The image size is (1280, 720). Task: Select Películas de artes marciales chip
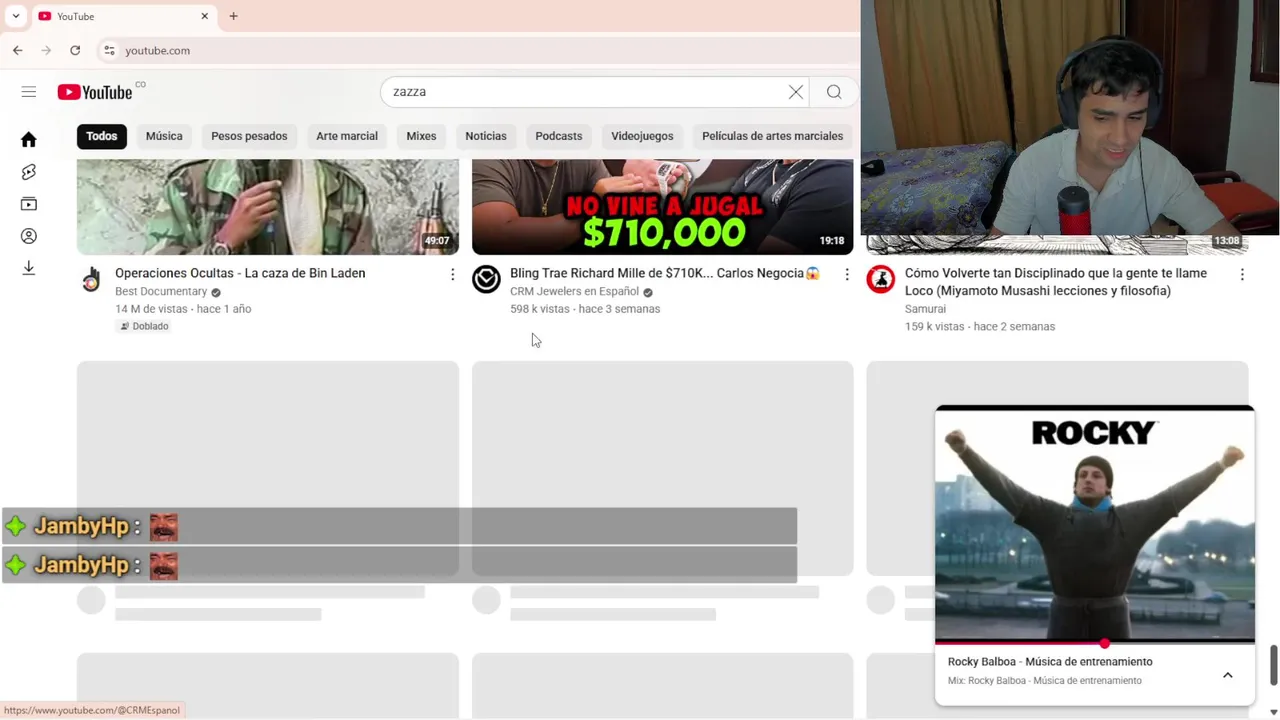click(772, 136)
